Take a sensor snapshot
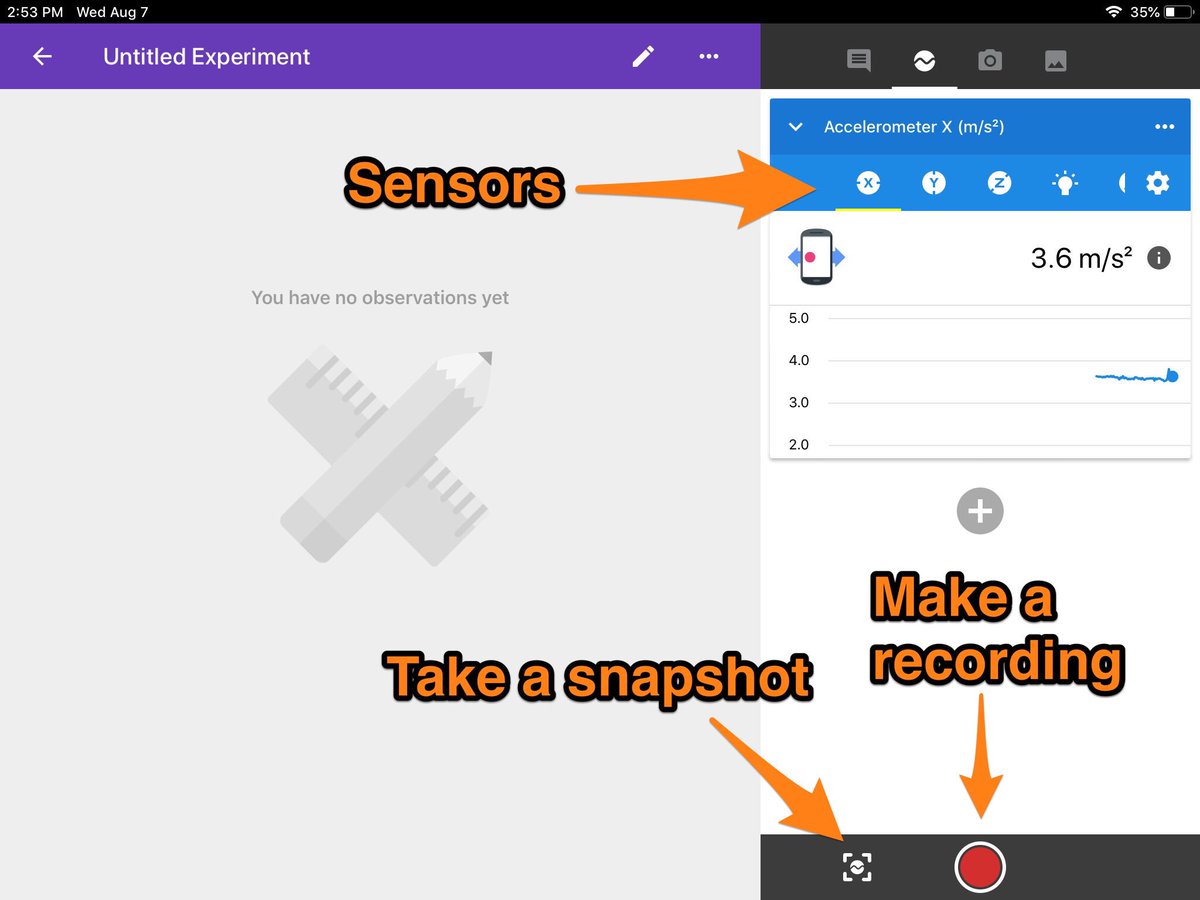Image resolution: width=1200 pixels, height=900 pixels. tap(857, 866)
